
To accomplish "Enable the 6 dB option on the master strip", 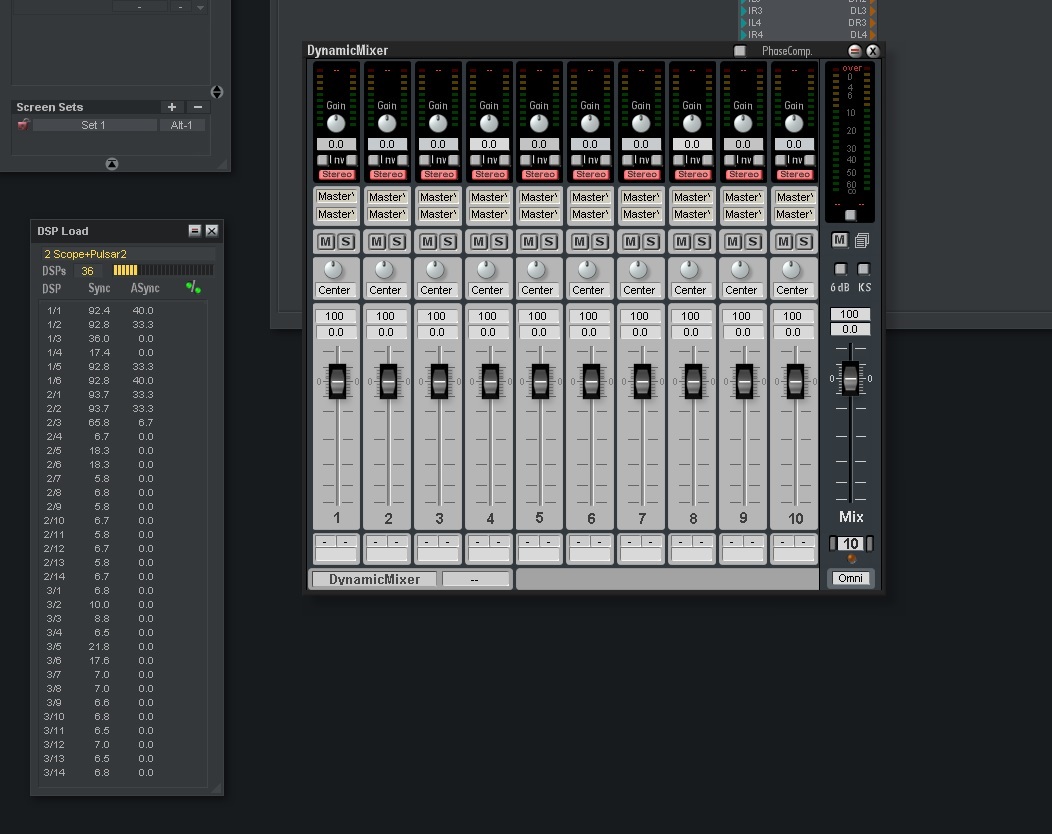I will click(x=840, y=268).
